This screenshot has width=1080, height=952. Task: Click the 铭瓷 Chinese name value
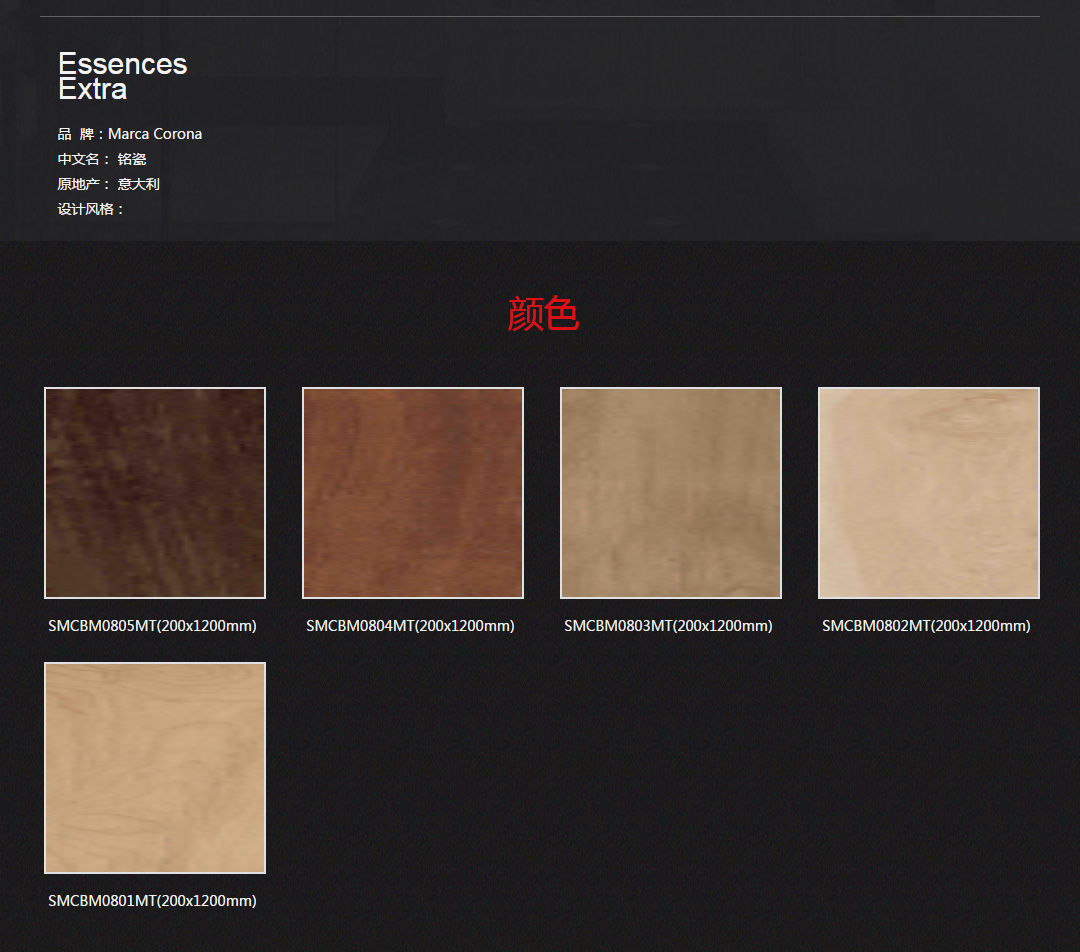click(132, 159)
